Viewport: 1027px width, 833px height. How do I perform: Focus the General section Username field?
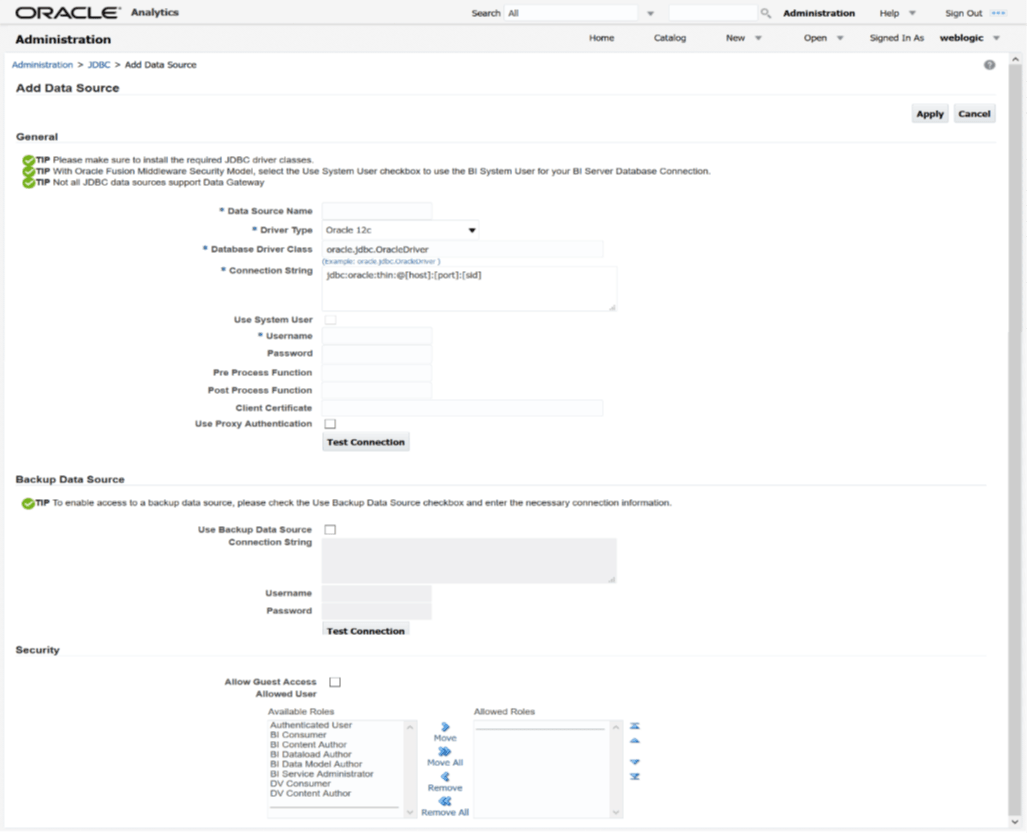click(377, 336)
